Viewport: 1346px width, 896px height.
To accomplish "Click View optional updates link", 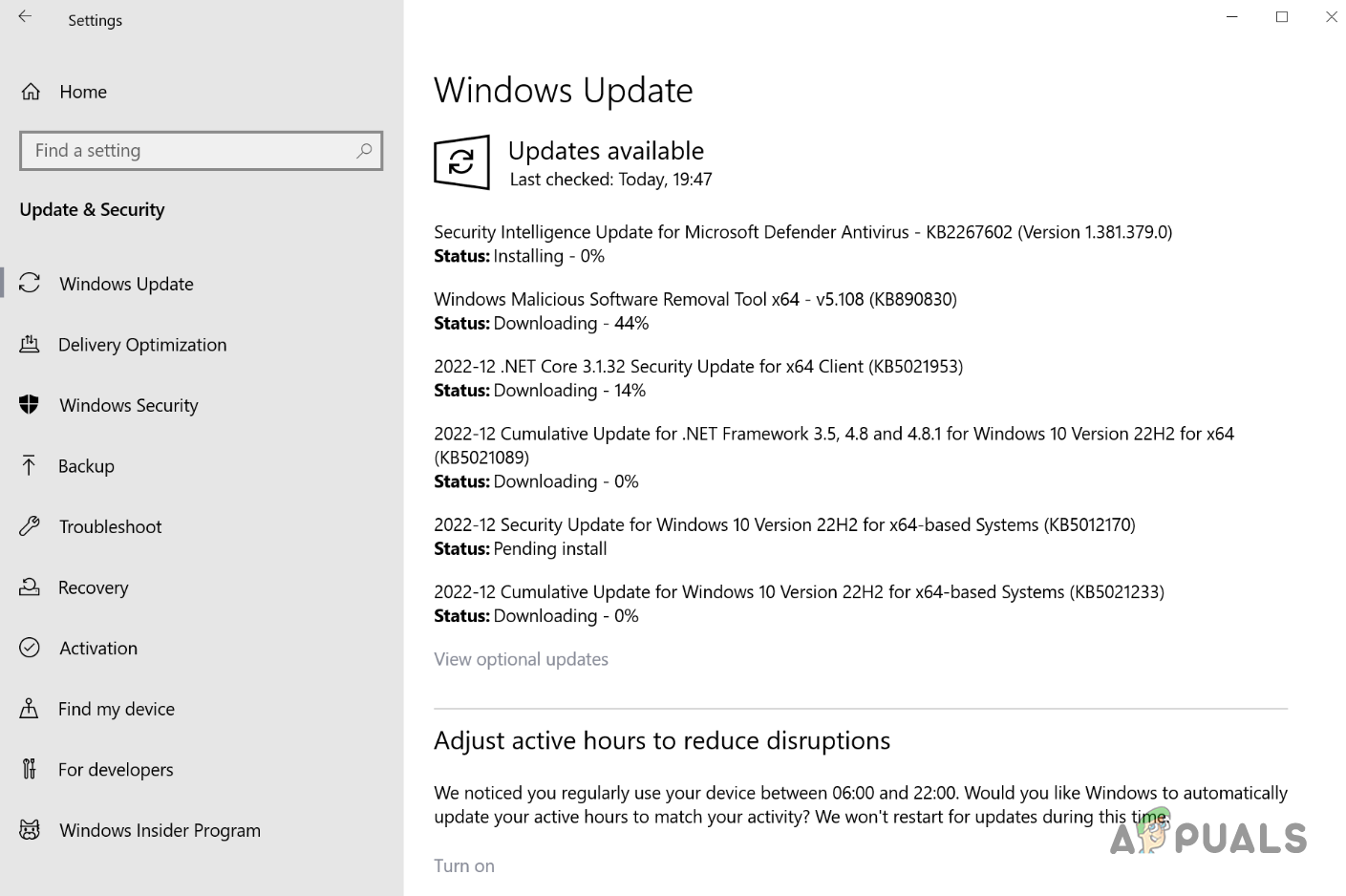I will pyautogui.click(x=521, y=659).
